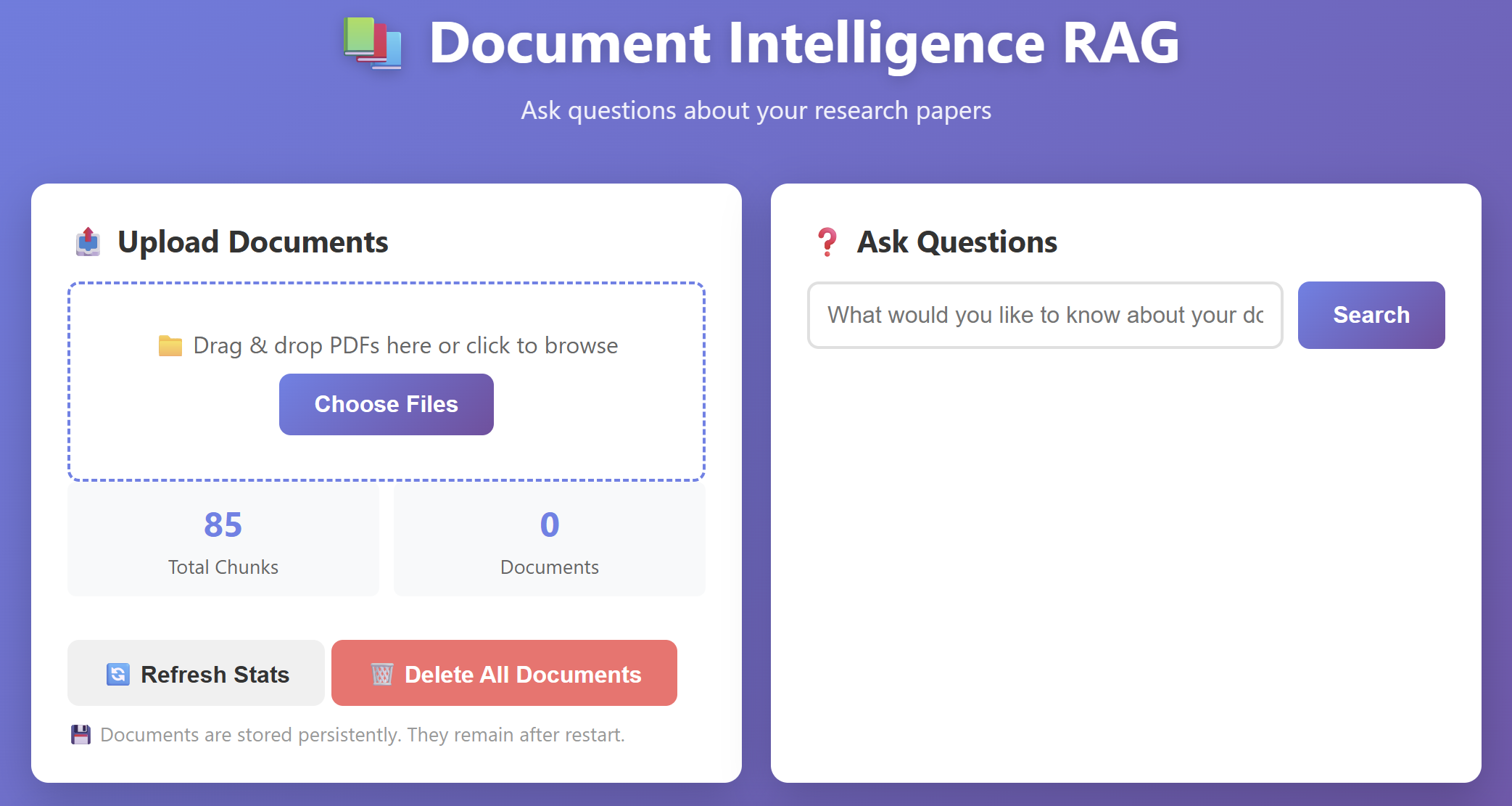Click the Ask Questions section heading
This screenshot has width=1512, height=806.
(x=957, y=242)
